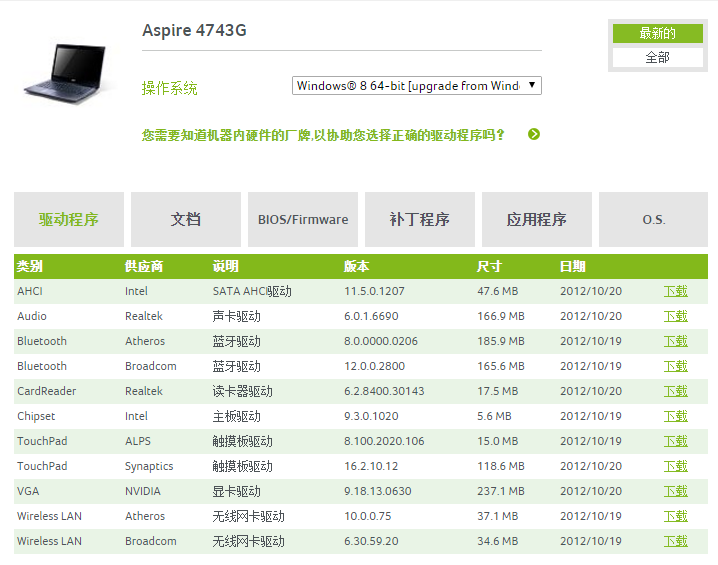
Task: Click the hardware vendor help link
Action: coord(323,135)
